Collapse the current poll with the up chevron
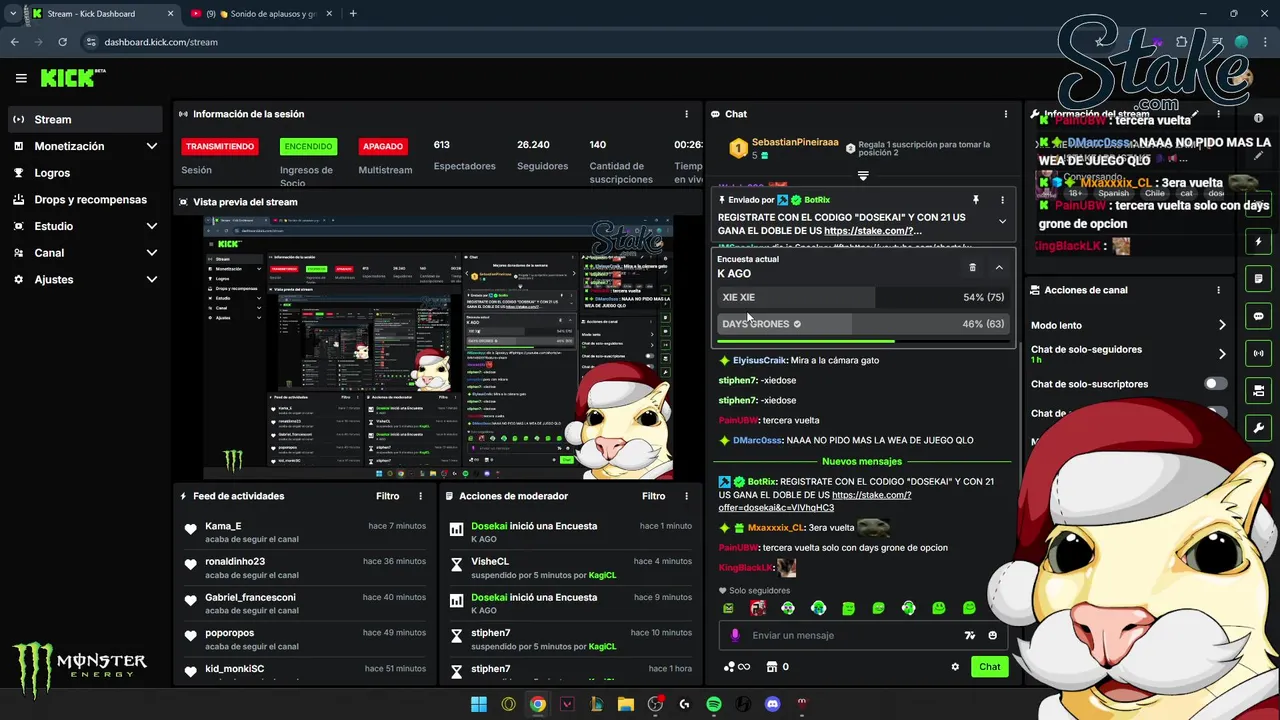1280x720 pixels. (999, 267)
